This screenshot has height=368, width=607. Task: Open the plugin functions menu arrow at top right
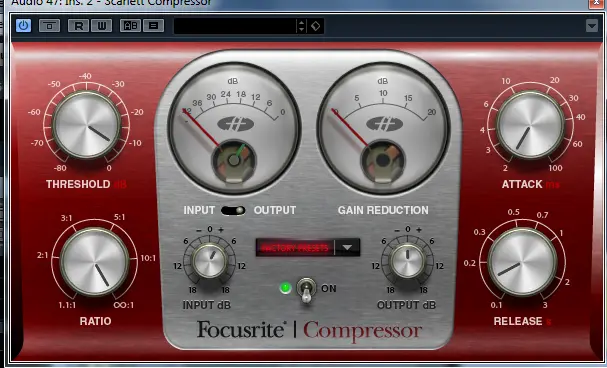point(592,26)
